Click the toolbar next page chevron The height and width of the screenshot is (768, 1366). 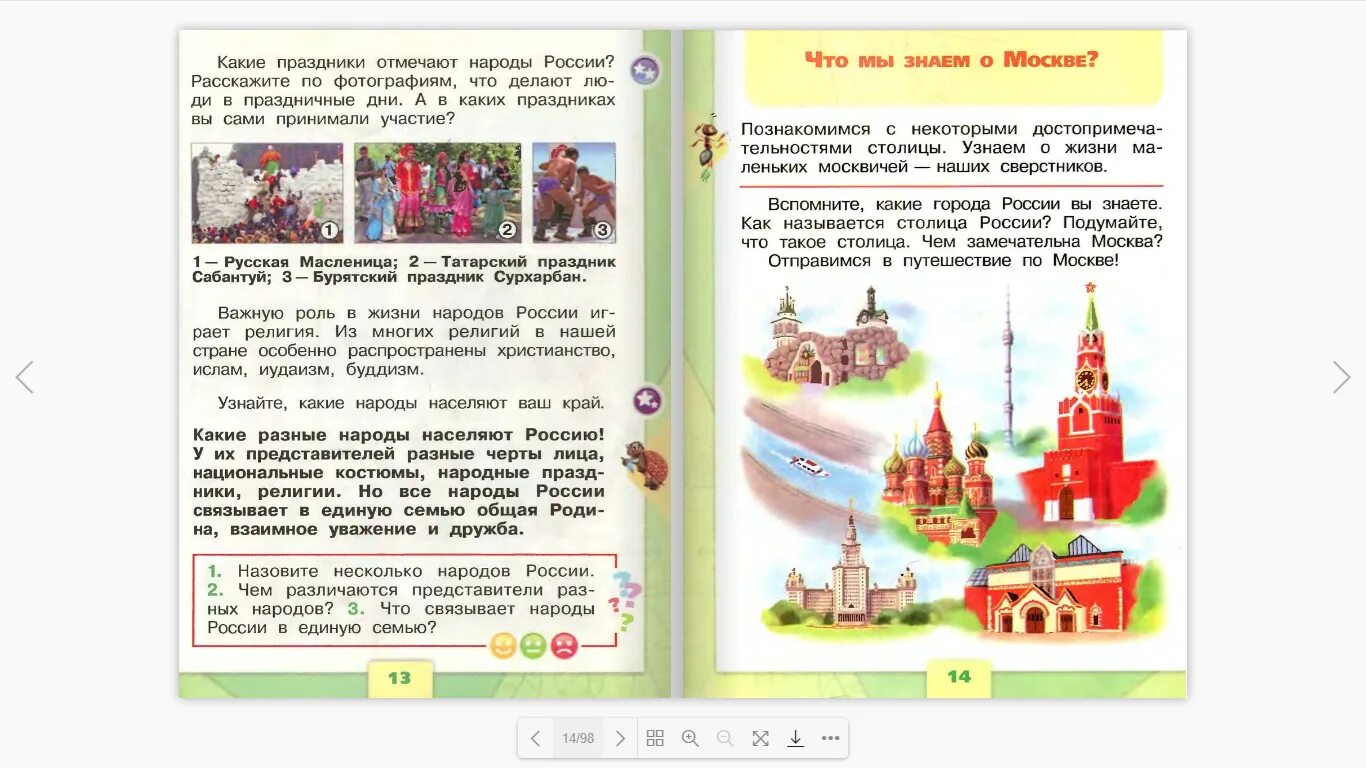tap(620, 738)
